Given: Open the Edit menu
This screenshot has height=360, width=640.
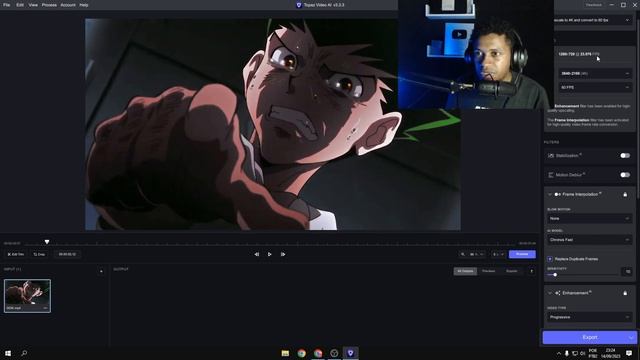Looking at the screenshot, I should pos(20,5).
